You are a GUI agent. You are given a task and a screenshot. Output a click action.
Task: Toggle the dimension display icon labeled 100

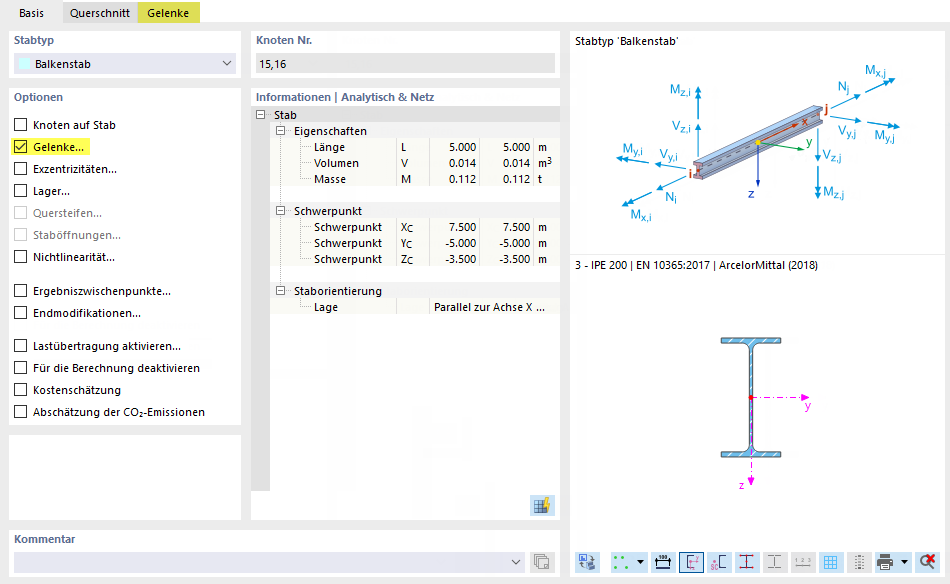[663, 562]
